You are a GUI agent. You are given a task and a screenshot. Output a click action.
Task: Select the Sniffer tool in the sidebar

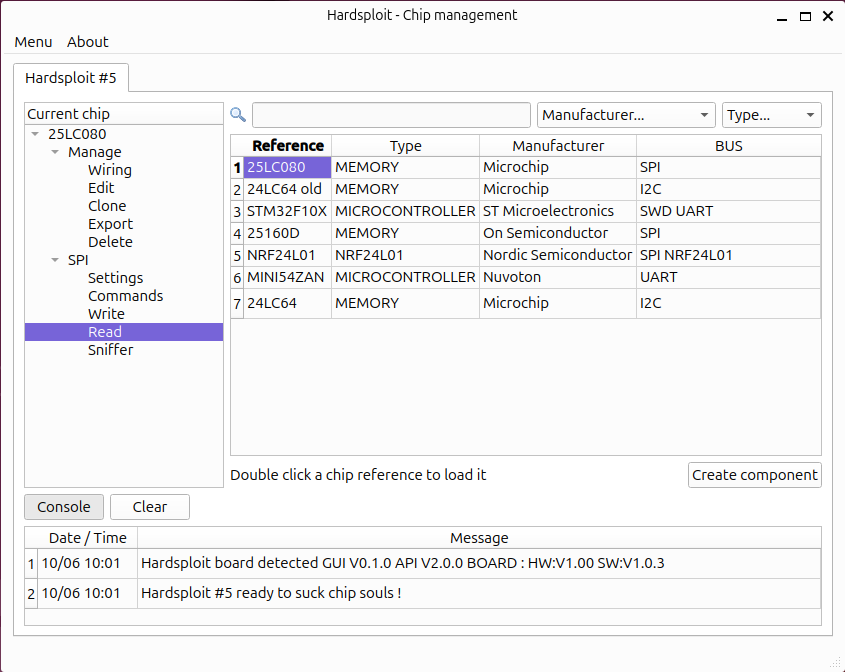pos(110,349)
